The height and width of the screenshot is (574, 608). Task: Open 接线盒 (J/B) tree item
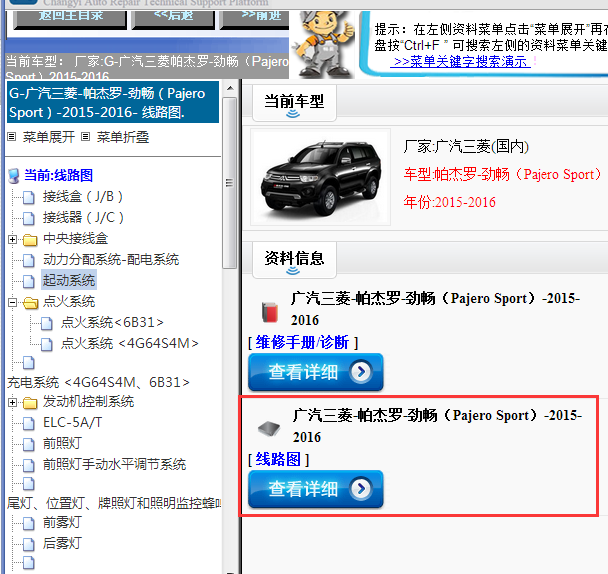[x=83, y=197]
